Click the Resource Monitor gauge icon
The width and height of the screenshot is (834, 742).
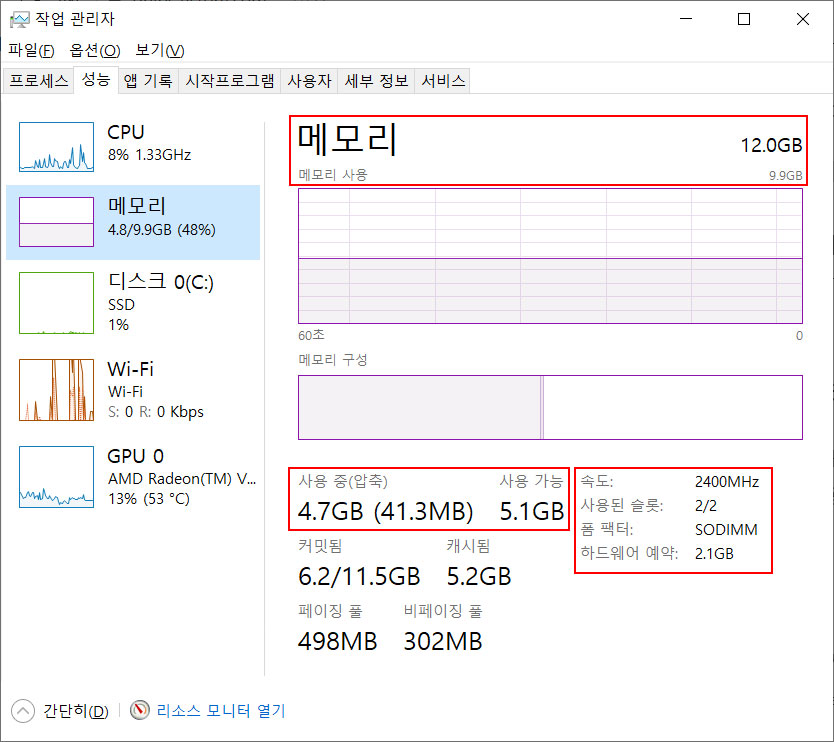(140, 710)
